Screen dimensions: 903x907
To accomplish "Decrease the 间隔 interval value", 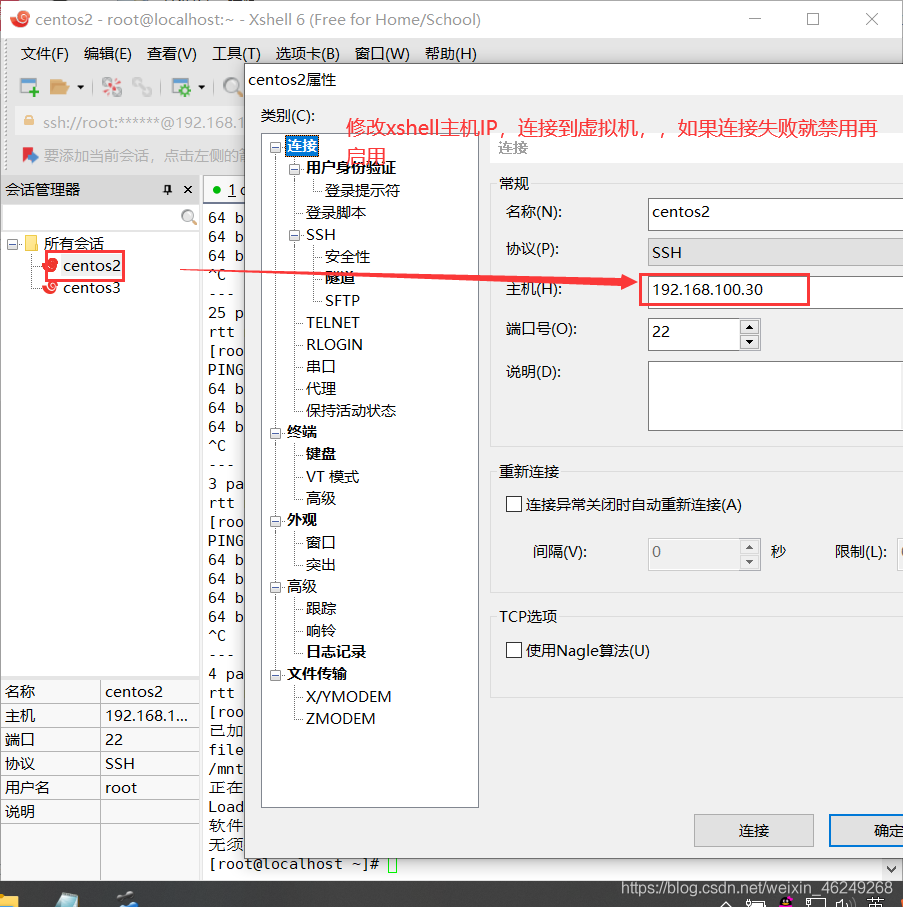I will (749, 561).
